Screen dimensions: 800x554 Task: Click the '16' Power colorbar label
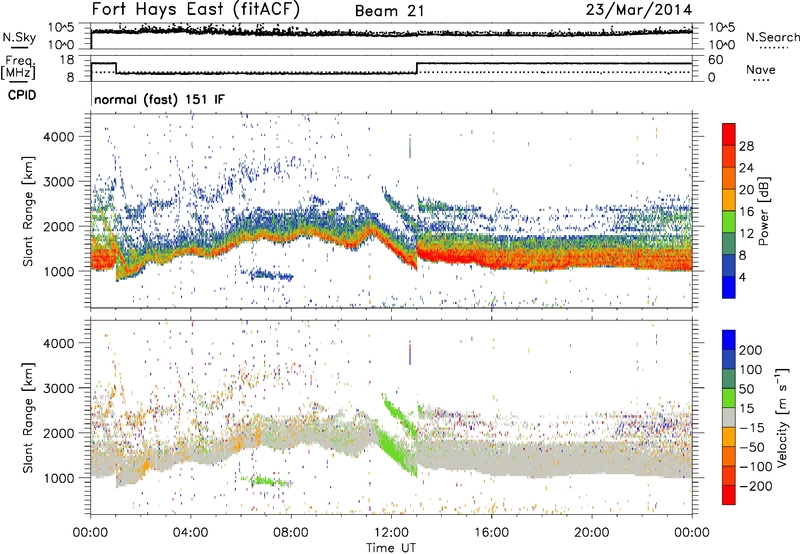[746, 212]
